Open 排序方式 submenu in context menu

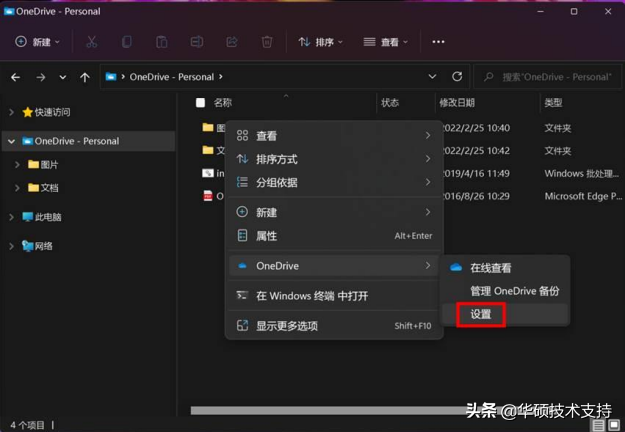(334, 159)
